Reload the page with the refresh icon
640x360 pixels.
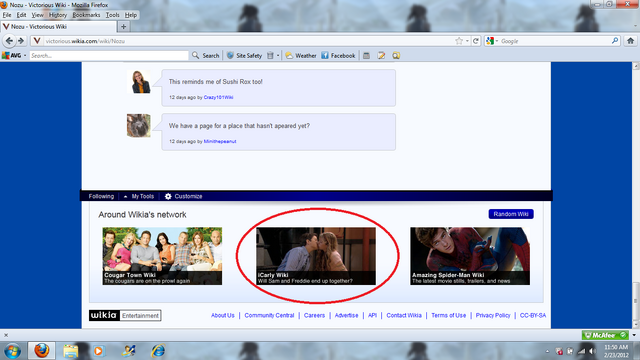[x=476, y=41]
